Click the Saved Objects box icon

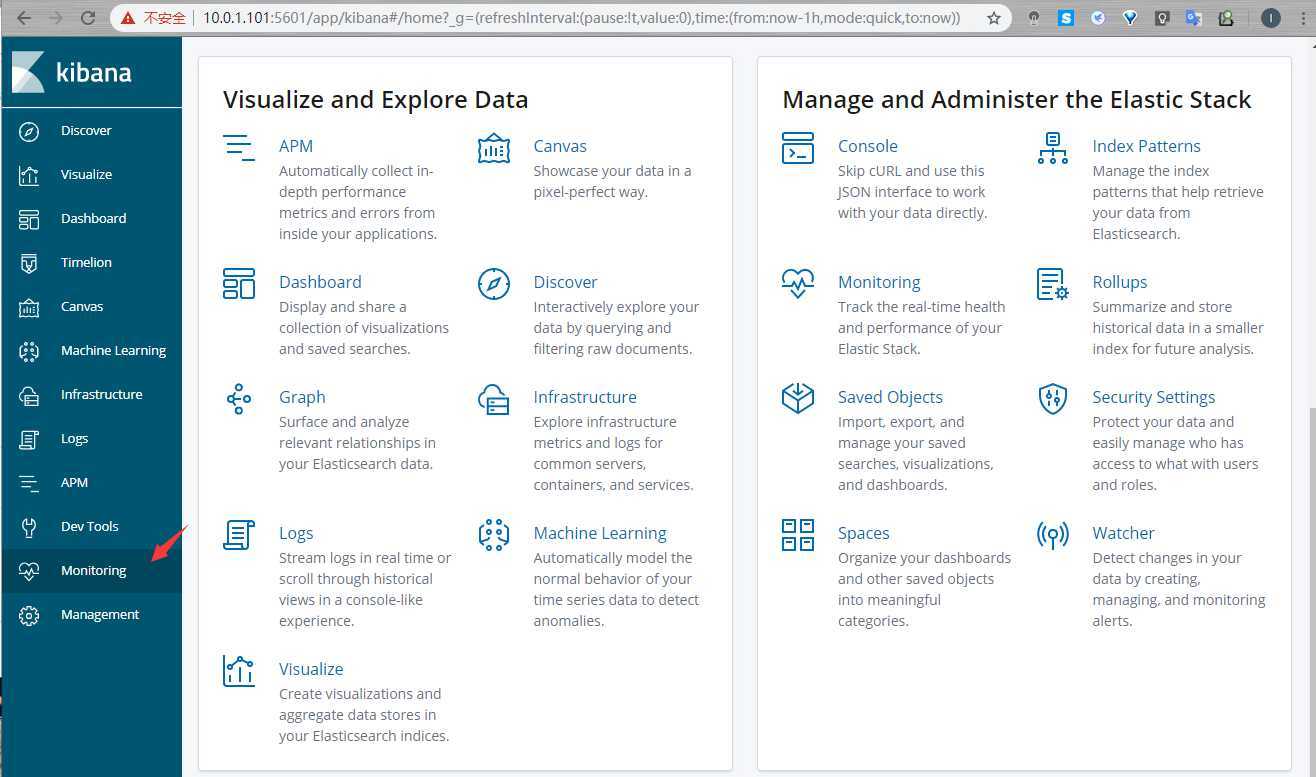(798, 399)
